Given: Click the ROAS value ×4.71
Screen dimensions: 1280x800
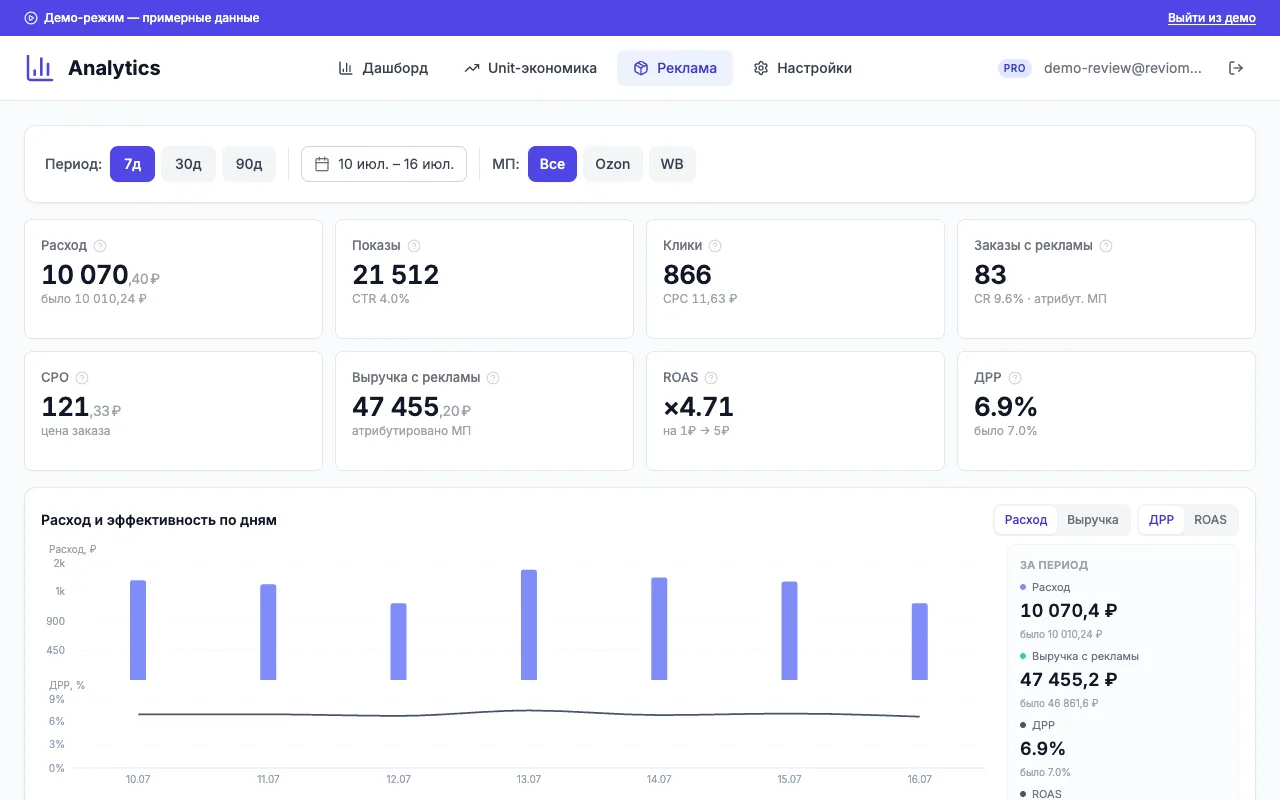Looking at the screenshot, I should 698,407.
